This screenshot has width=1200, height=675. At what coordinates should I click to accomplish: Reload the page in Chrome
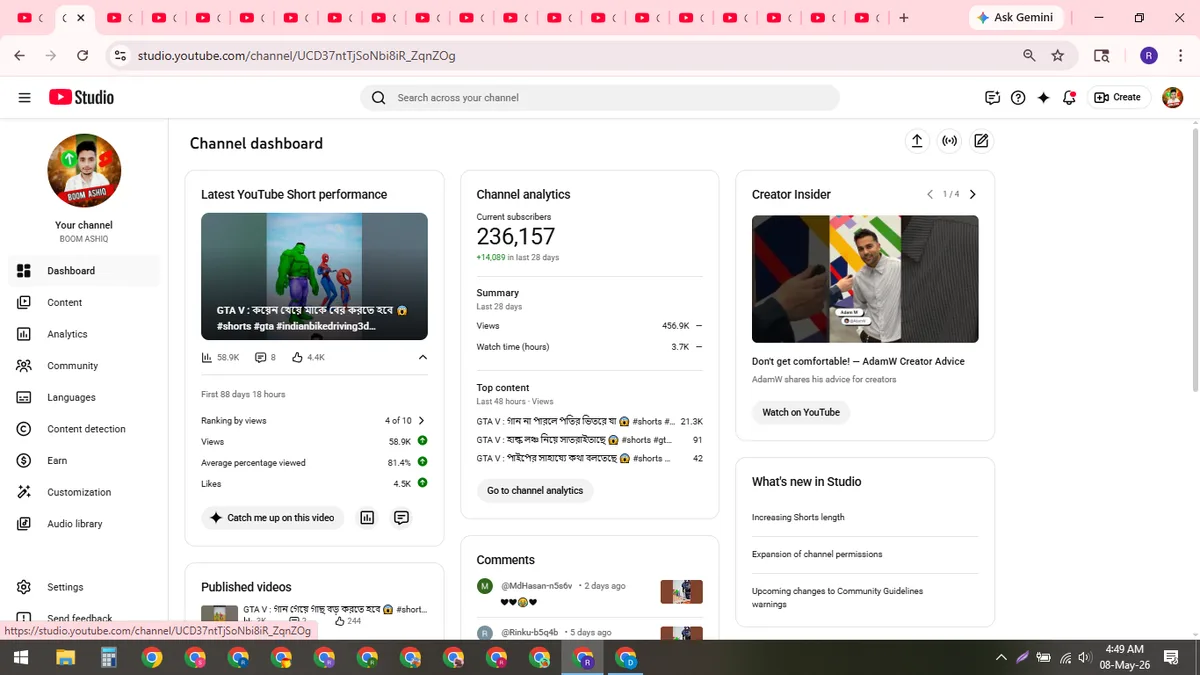click(82, 56)
